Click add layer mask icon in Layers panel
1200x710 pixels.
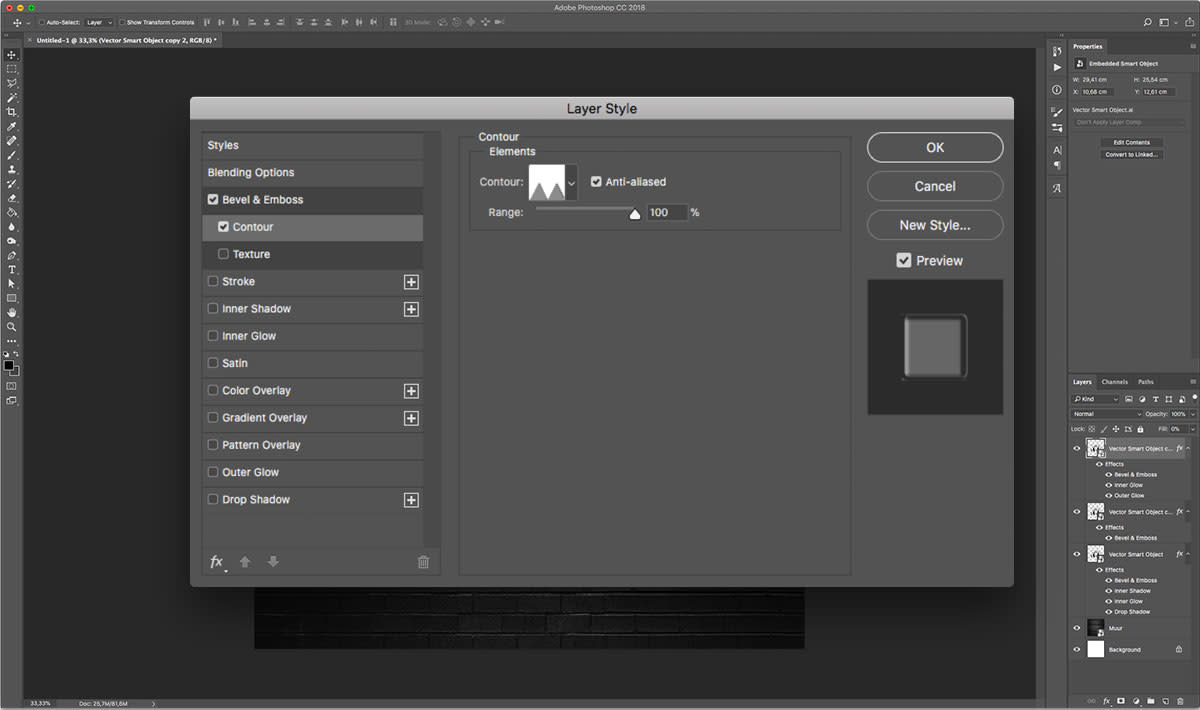tap(1121, 701)
